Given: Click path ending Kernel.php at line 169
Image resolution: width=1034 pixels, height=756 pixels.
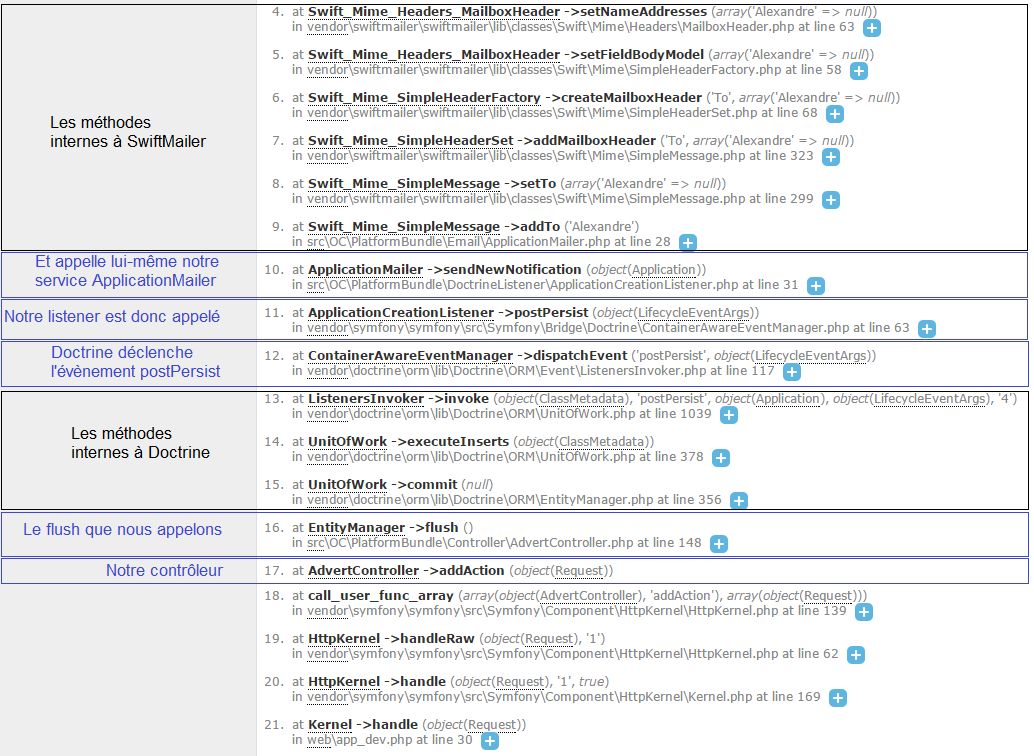Looking at the screenshot, I should 530,696.
